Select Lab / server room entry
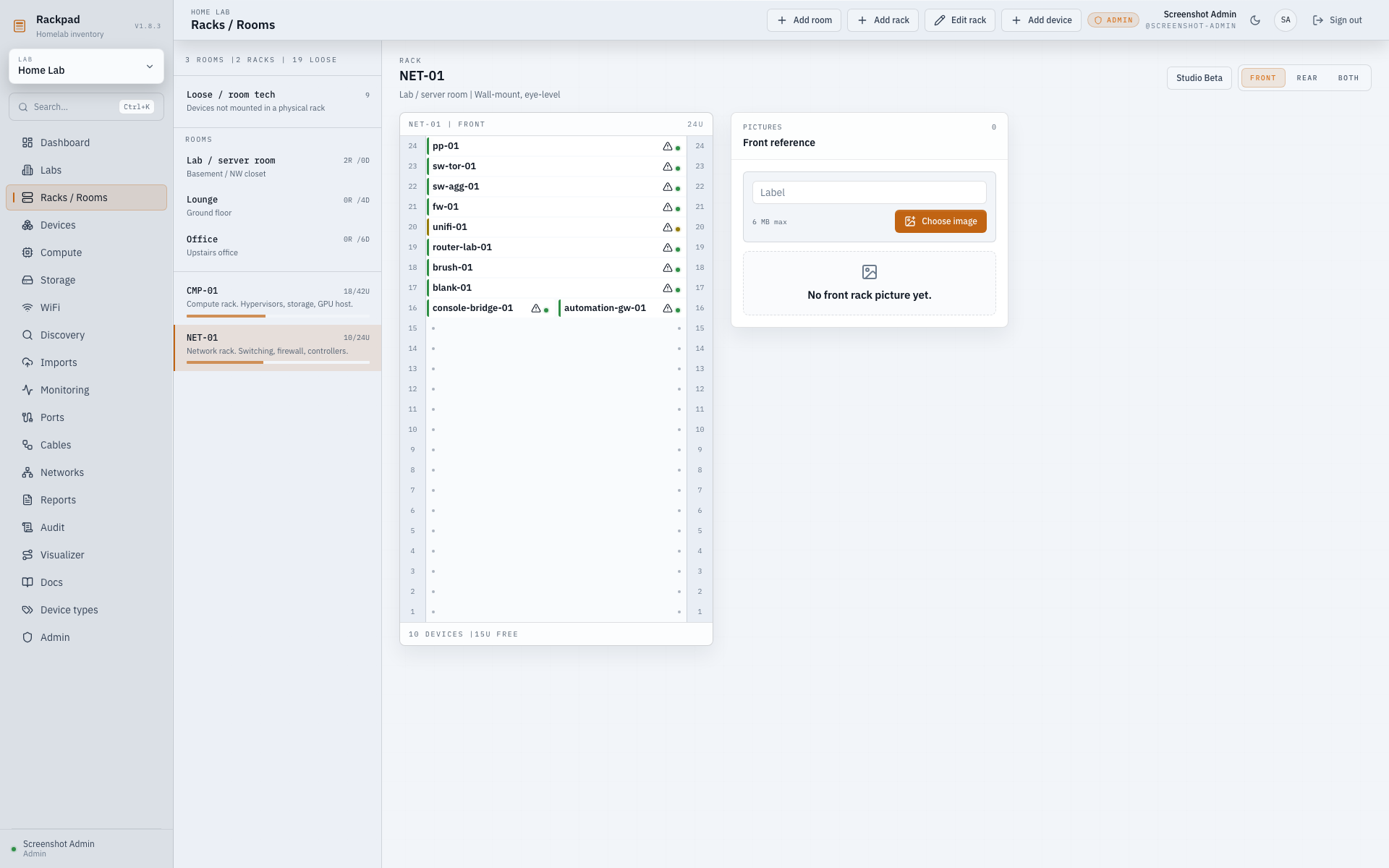1389x868 pixels. pos(278,166)
